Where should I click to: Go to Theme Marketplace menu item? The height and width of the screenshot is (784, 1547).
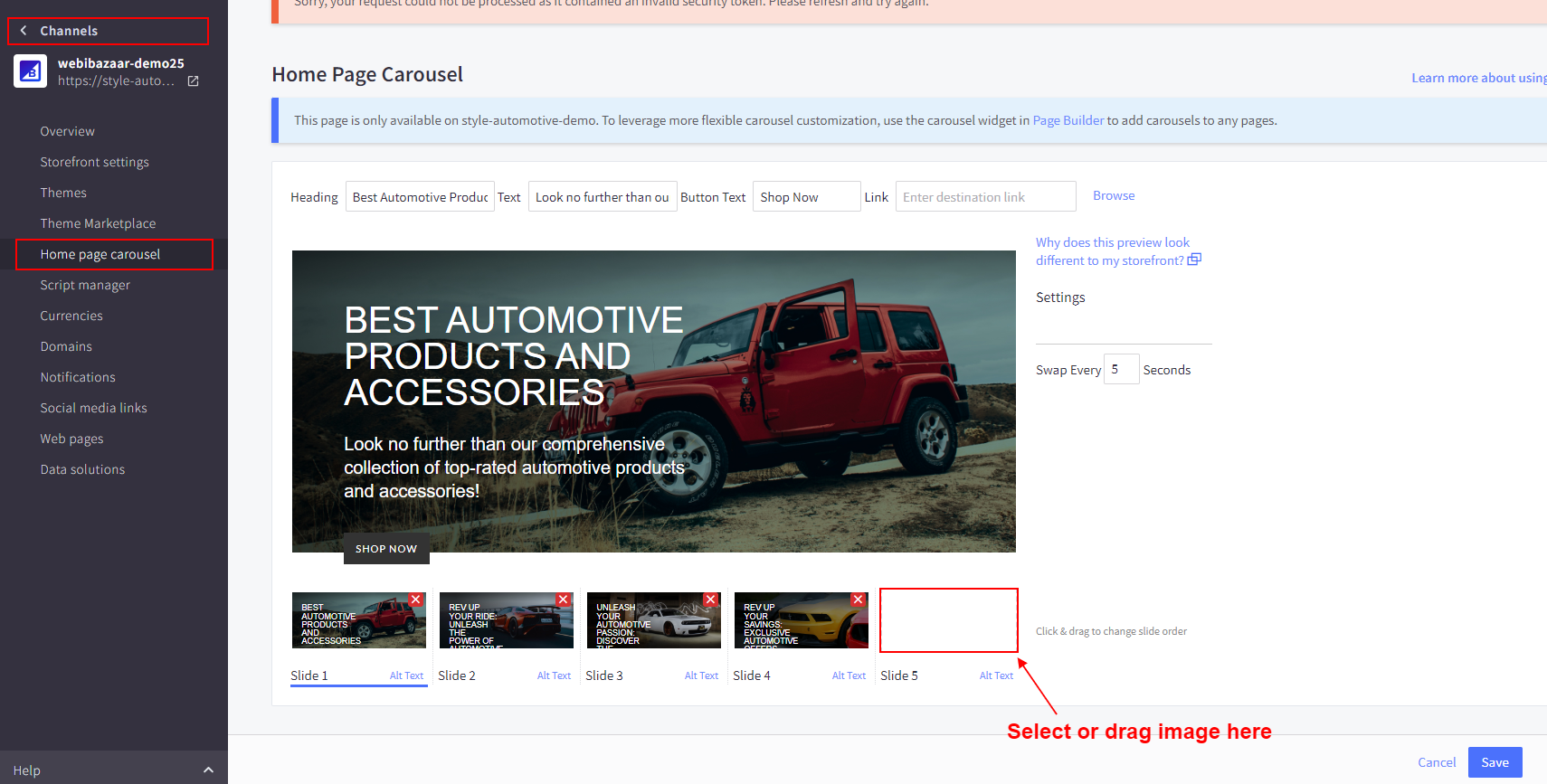point(98,223)
